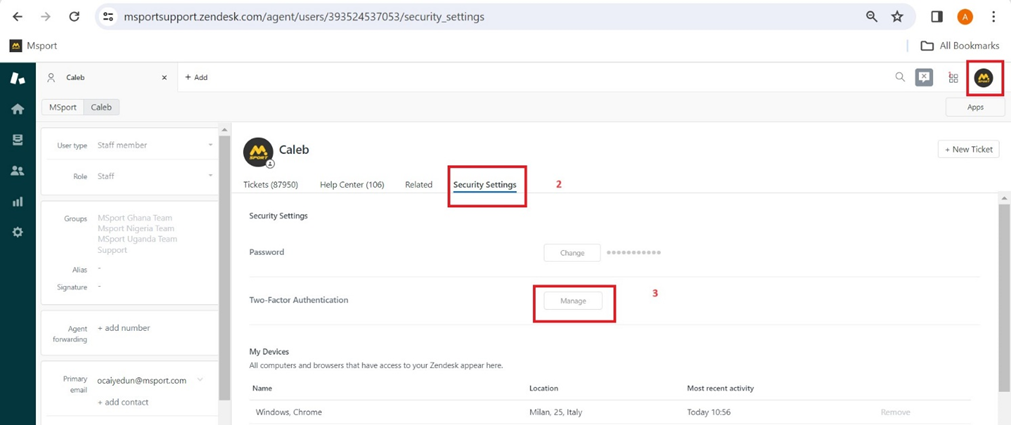
Task: Click the user name Caleb heading
Action: 294,150
